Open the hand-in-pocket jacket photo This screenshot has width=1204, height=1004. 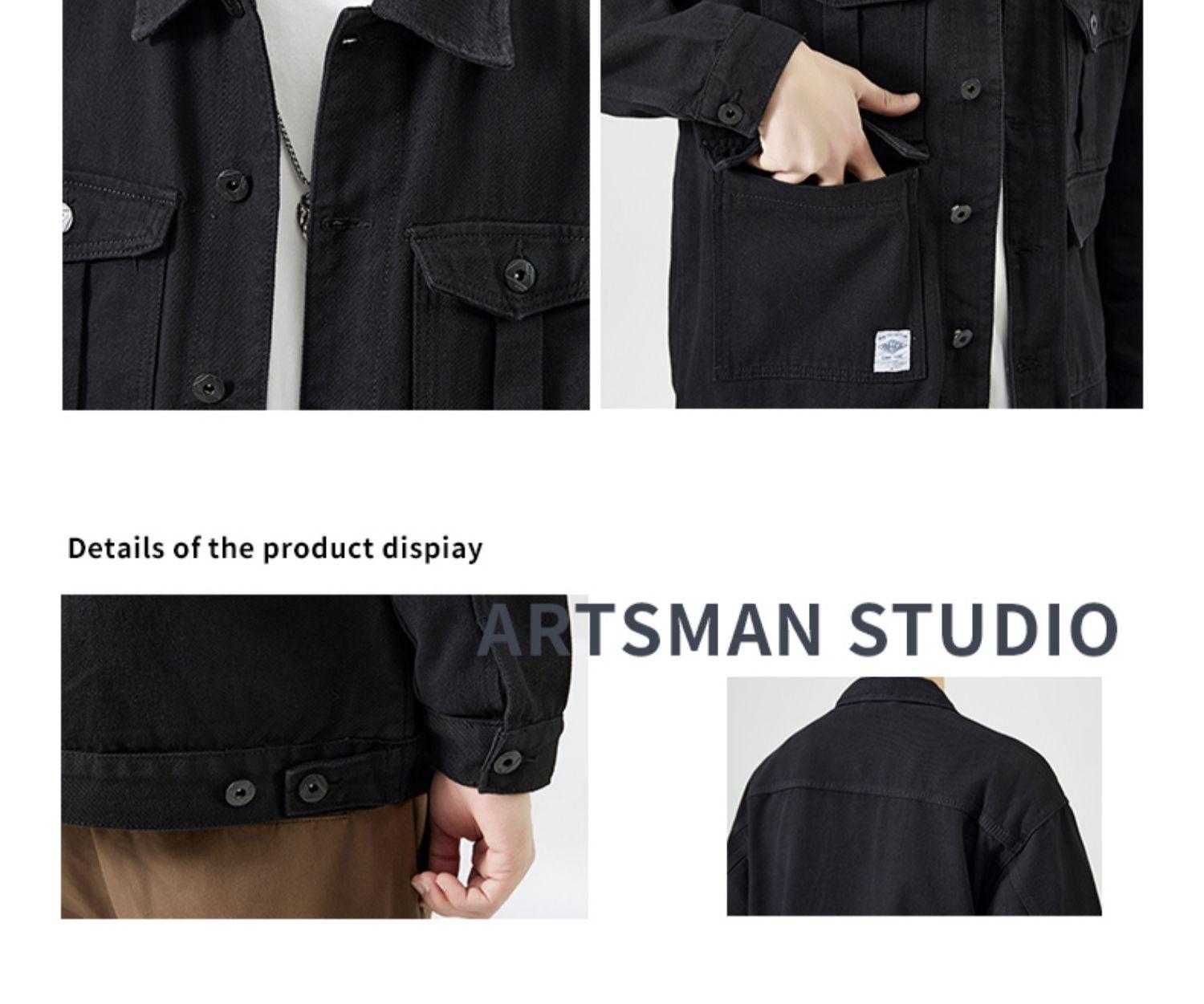(x=872, y=204)
